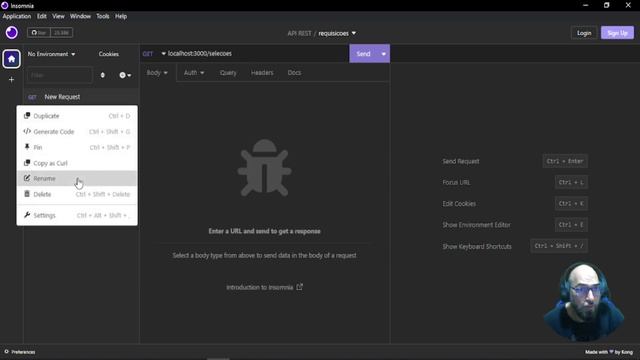Open the Help menu
This screenshot has height=360, width=640.
point(121,16)
